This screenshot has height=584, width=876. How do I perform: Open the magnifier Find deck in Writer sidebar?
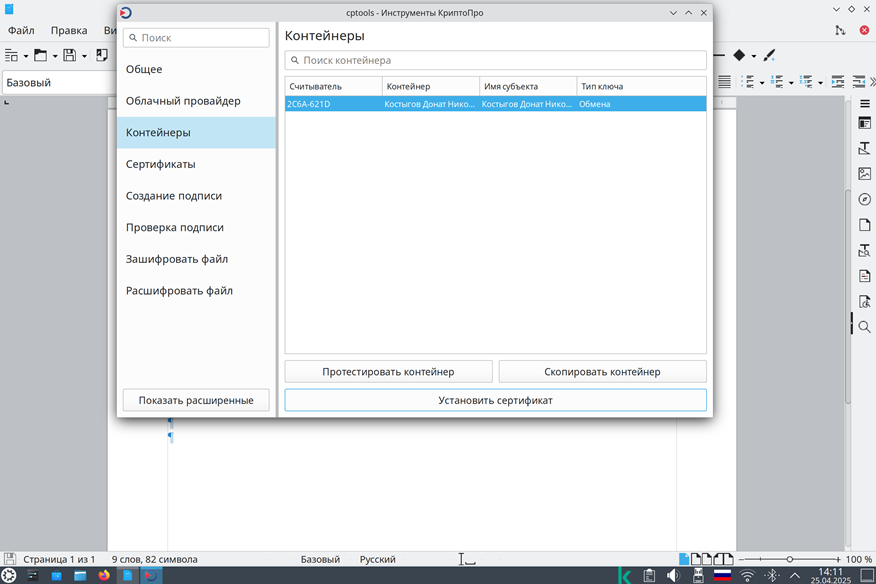pyautogui.click(x=865, y=327)
